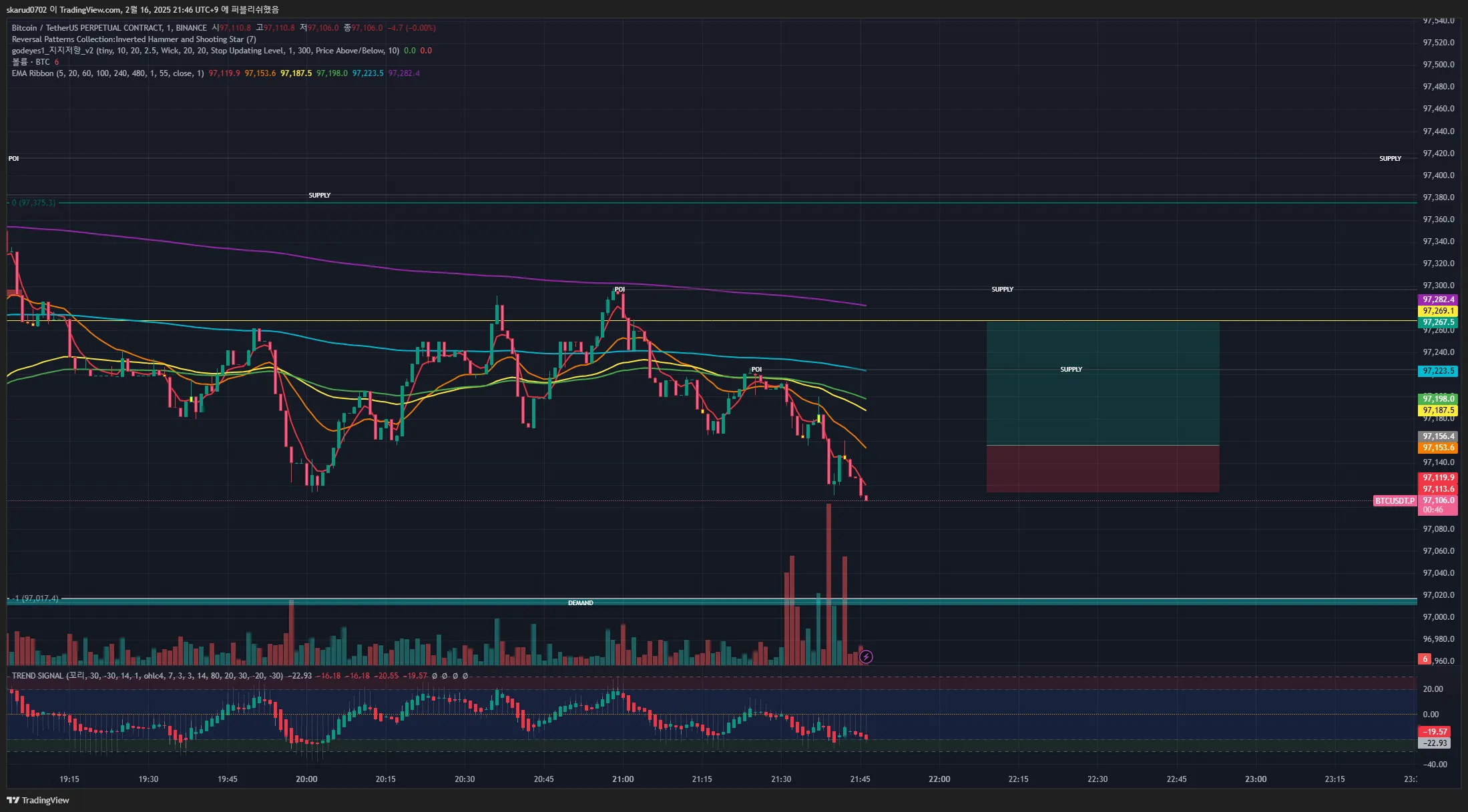
Task: Click the 22:00 time axis label
Action: (x=939, y=779)
